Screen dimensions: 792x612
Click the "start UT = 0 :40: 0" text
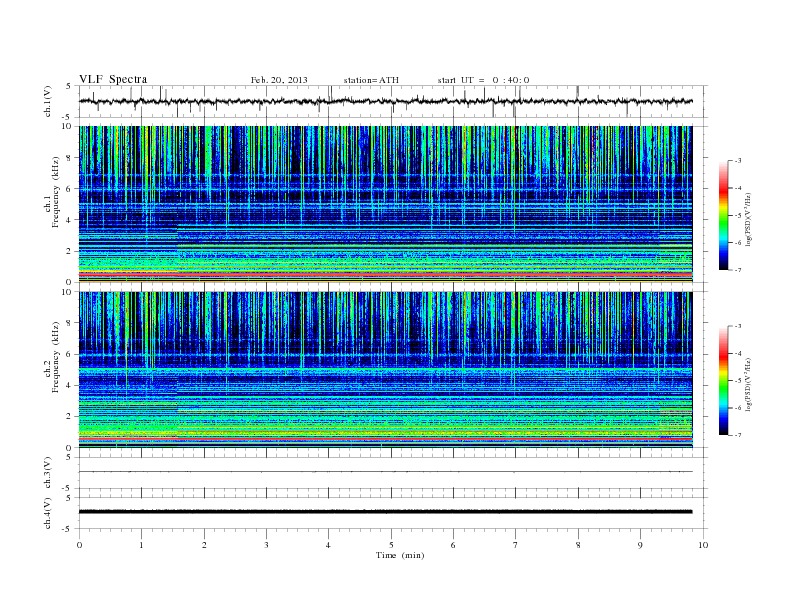(x=483, y=80)
